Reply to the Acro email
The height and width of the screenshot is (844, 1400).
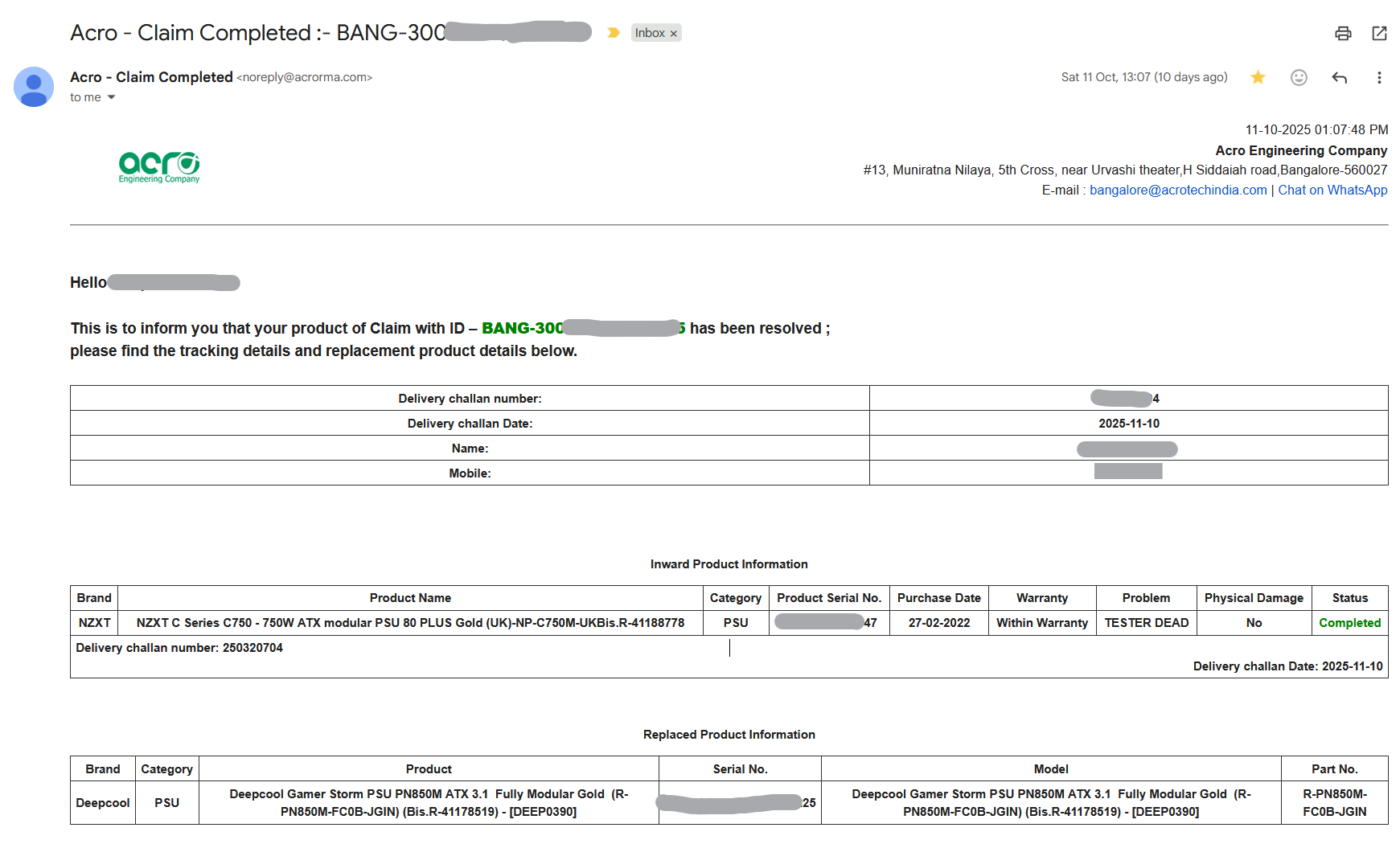[1339, 77]
